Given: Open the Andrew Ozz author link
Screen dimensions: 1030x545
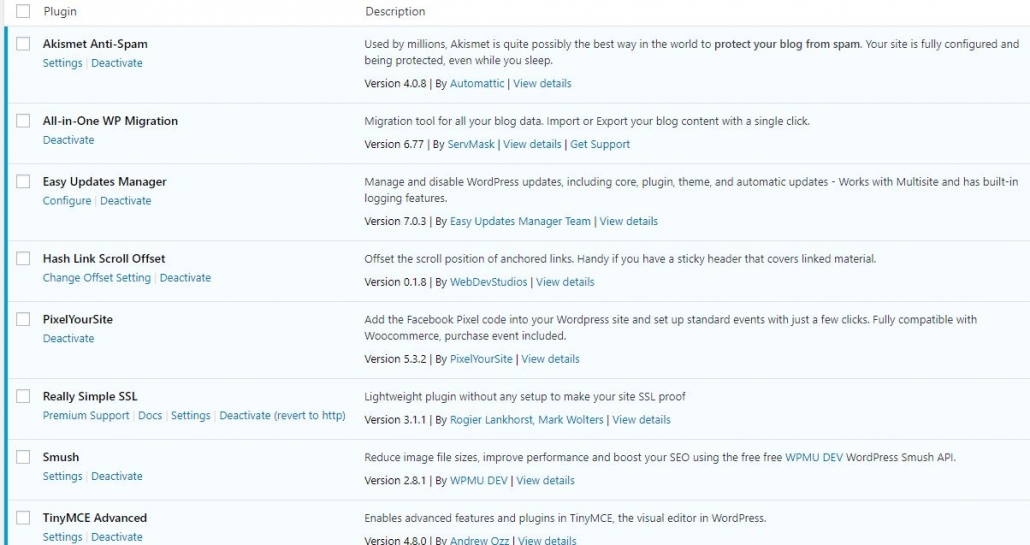Looking at the screenshot, I should point(480,540).
